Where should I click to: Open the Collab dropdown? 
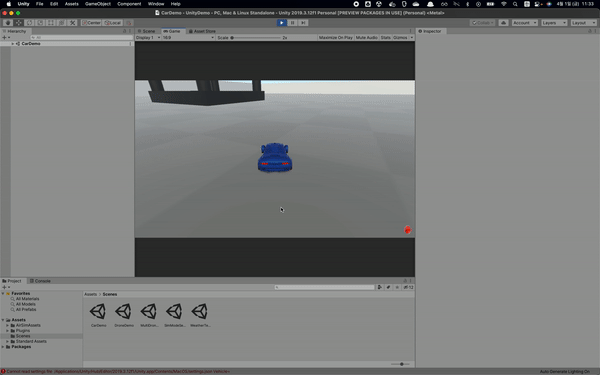pyautogui.click(x=483, y=23)
